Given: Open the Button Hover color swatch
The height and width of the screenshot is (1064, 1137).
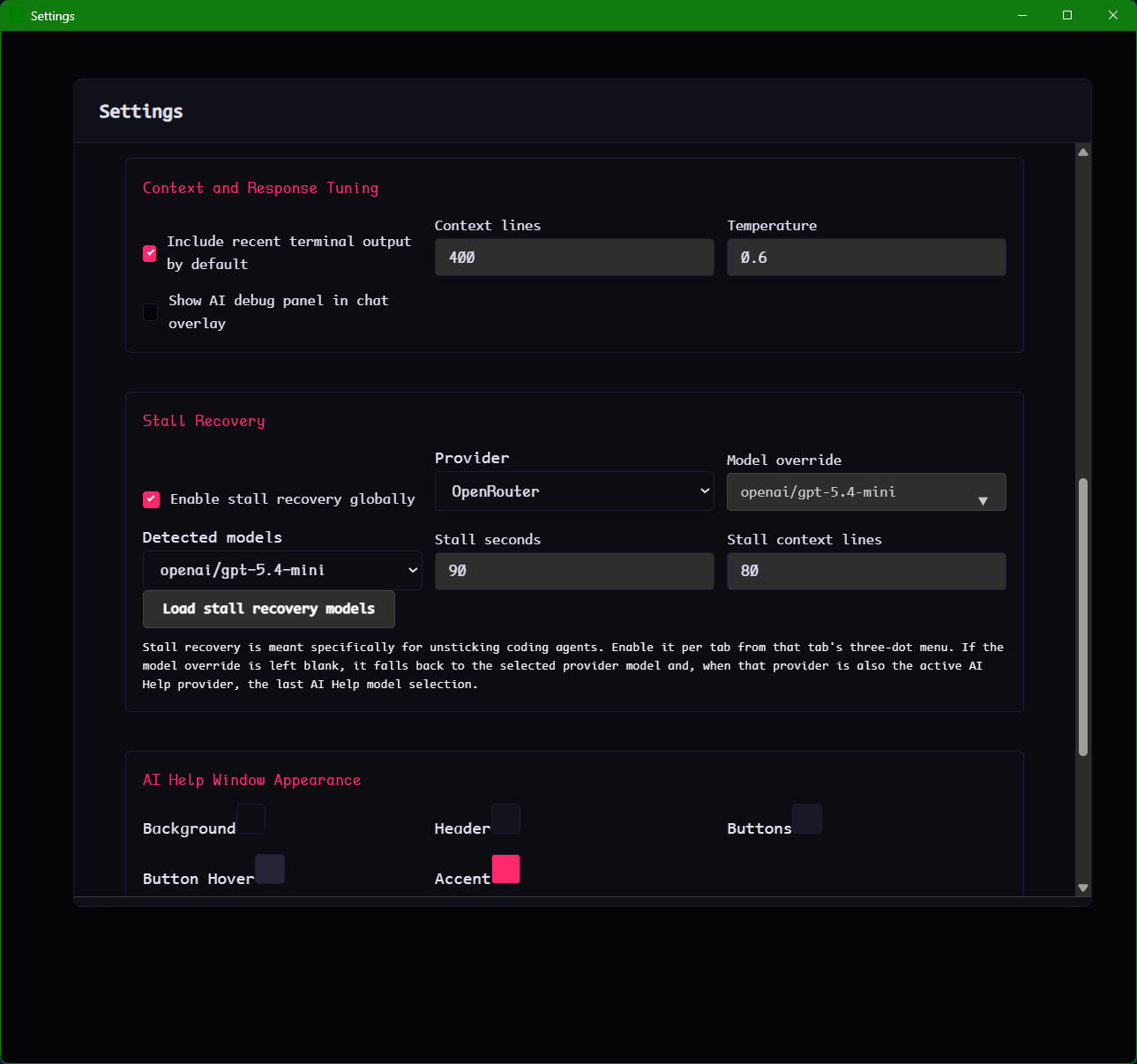Looking at the screenshot, I should click(x=270, y=869).
